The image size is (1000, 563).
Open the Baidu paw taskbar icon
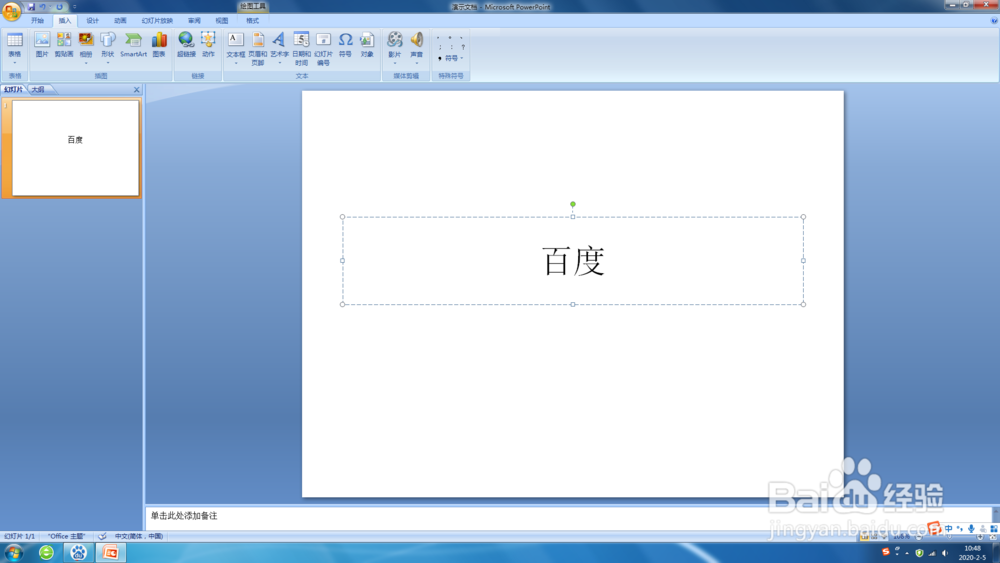(x=78, y=552)
